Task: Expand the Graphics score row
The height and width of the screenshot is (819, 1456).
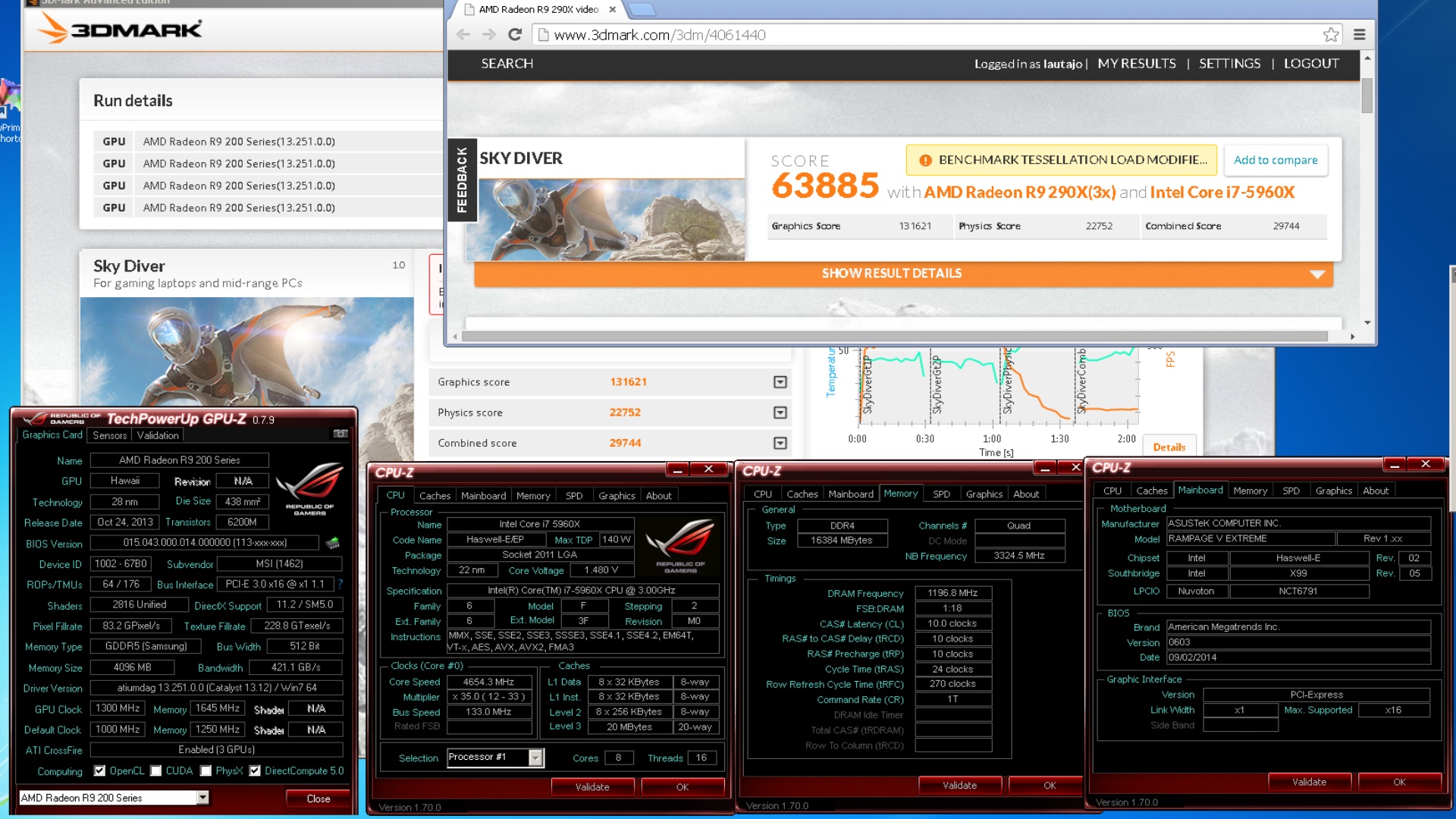Action: [x=780, y=382]
